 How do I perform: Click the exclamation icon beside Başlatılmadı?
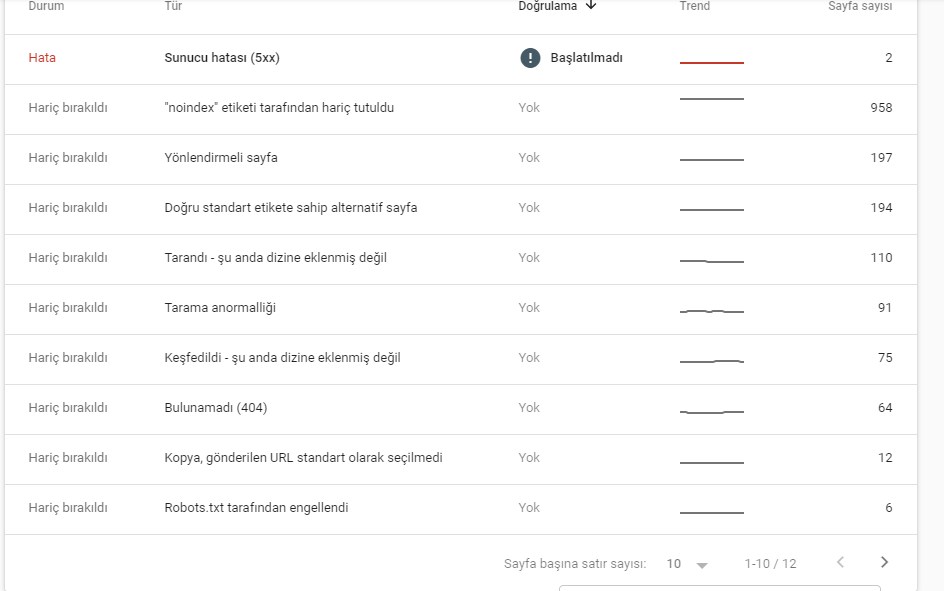tap(530, 58)
